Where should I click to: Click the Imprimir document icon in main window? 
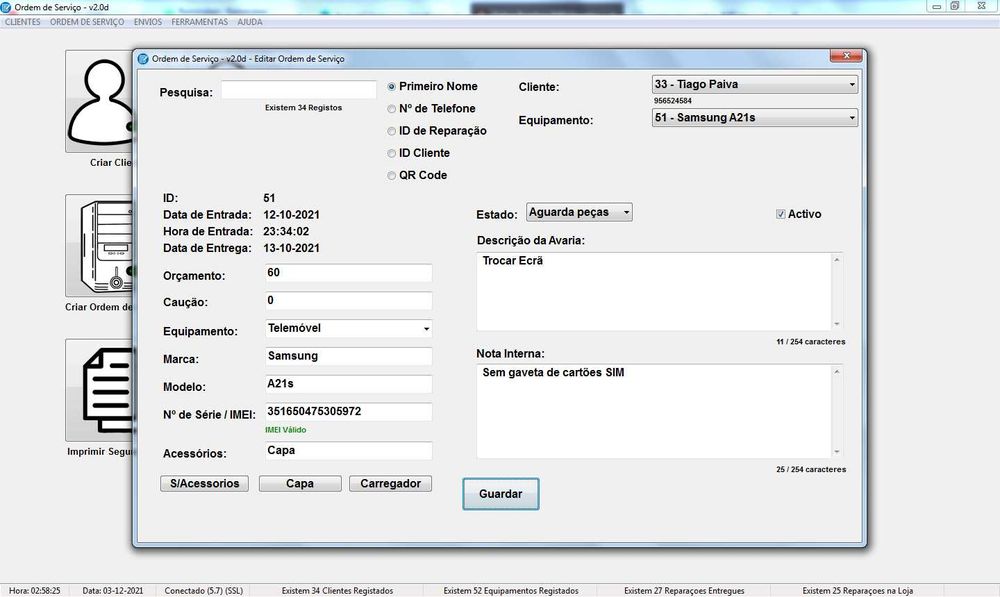tap(99, 390)
